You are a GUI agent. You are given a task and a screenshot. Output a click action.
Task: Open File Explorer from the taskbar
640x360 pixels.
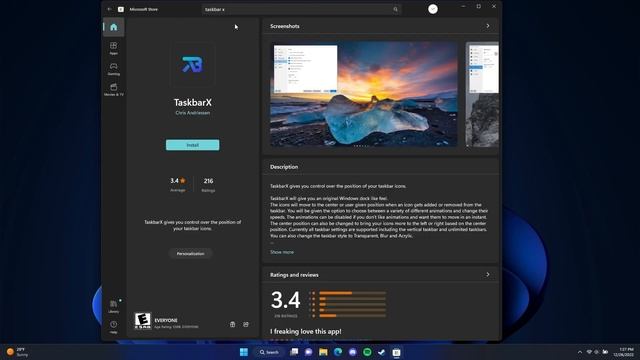coord(323,352)
